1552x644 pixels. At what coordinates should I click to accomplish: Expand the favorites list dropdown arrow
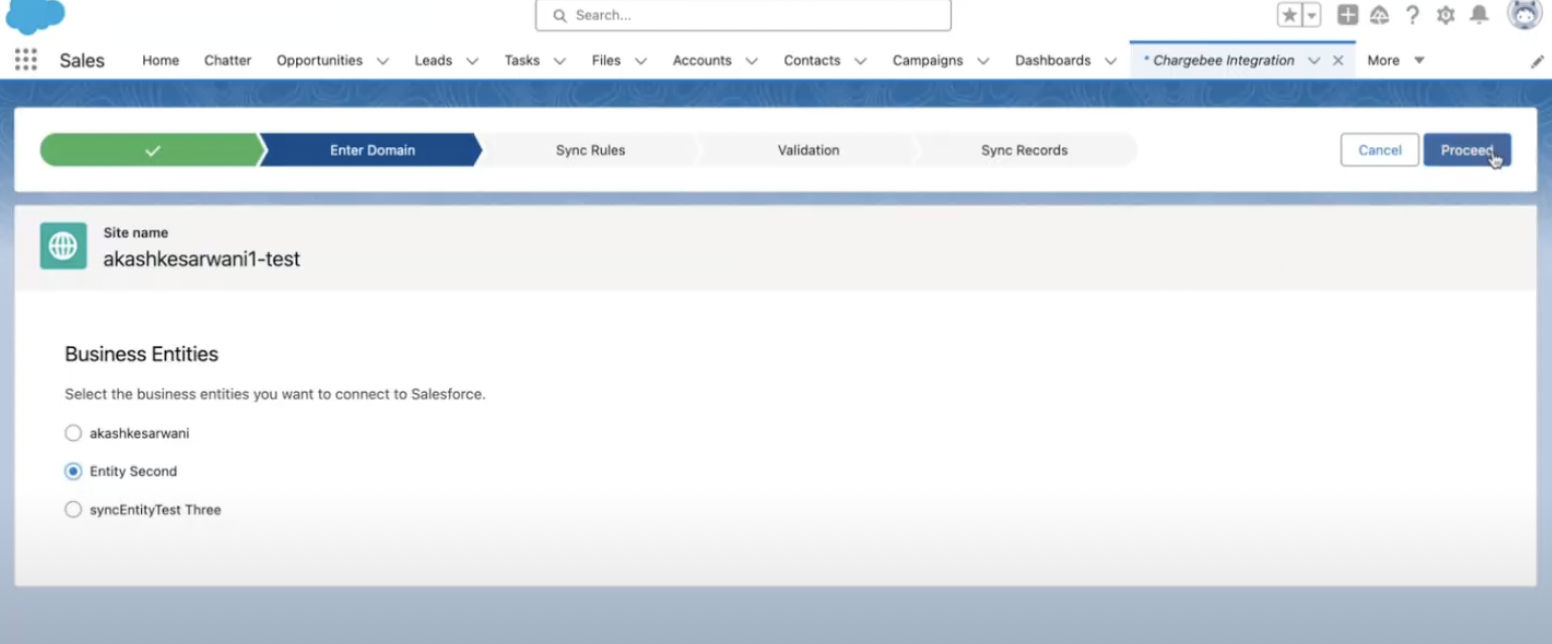[x=1311, y=15]
